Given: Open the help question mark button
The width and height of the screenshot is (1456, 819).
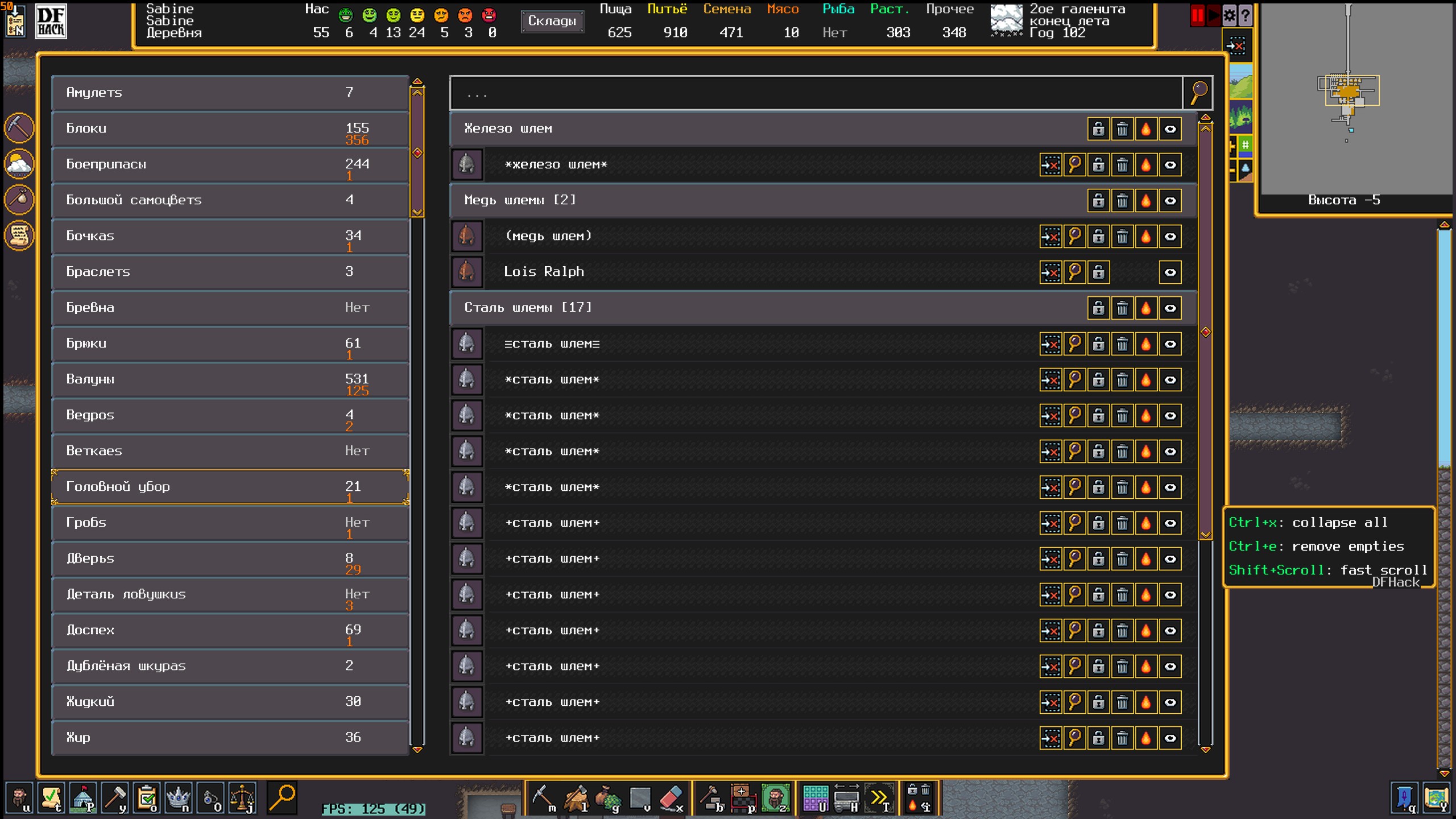Looking at the screenshot, I should (1245, 15).
